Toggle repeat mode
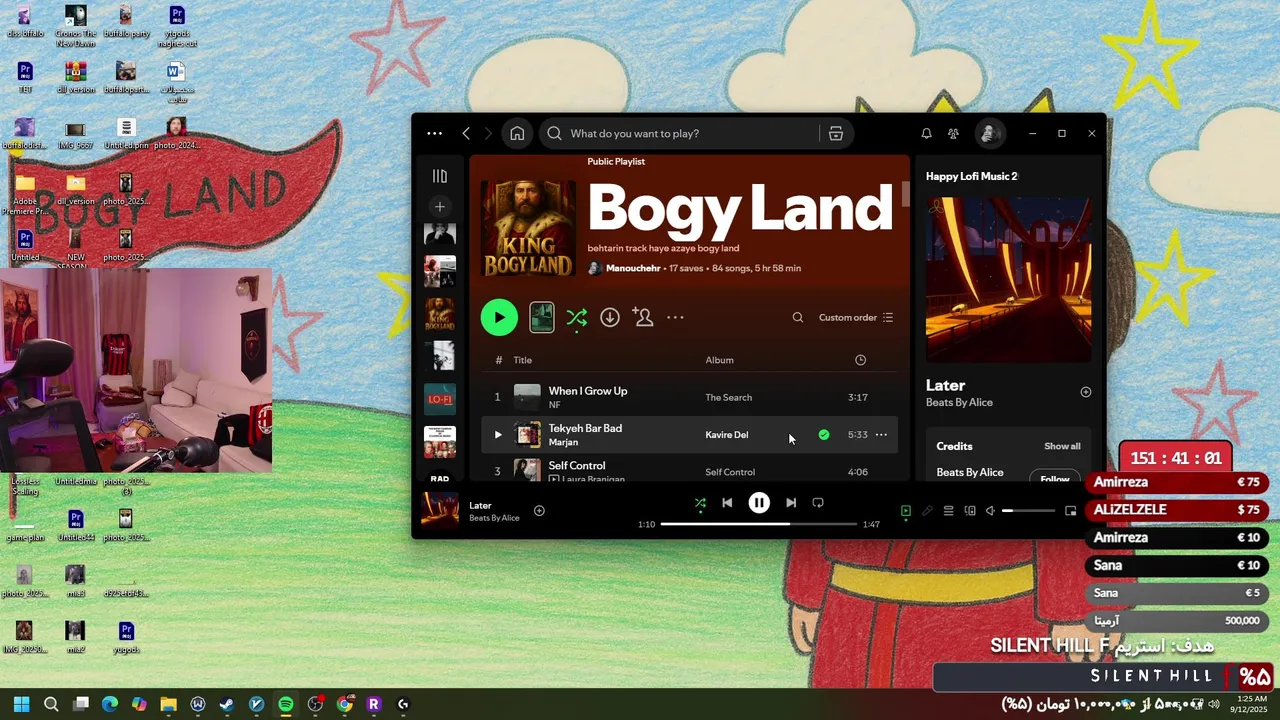Image resolution: width=1280 pixels, height=720 pixels. (x=818, y=503)
